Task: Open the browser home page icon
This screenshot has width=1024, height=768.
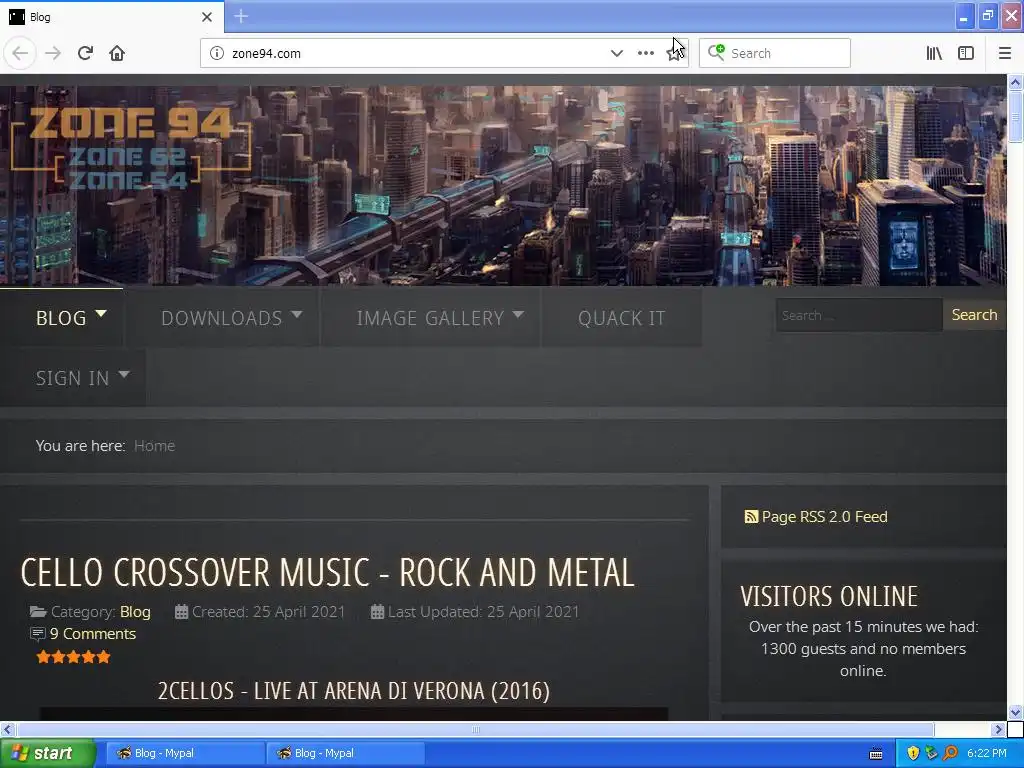Action: [117, 53]
